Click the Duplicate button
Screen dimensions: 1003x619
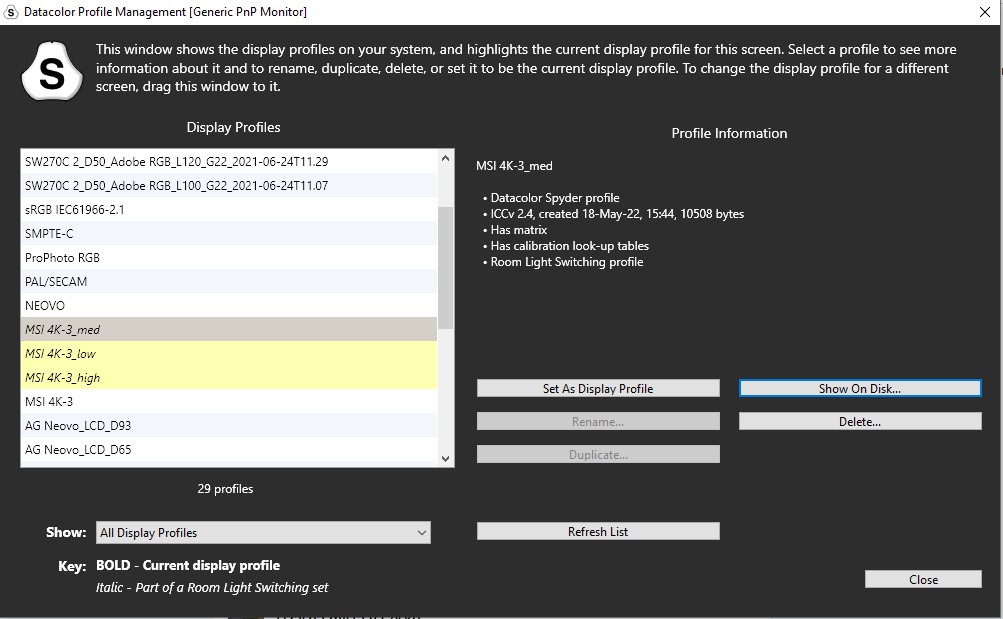point(598,455)
